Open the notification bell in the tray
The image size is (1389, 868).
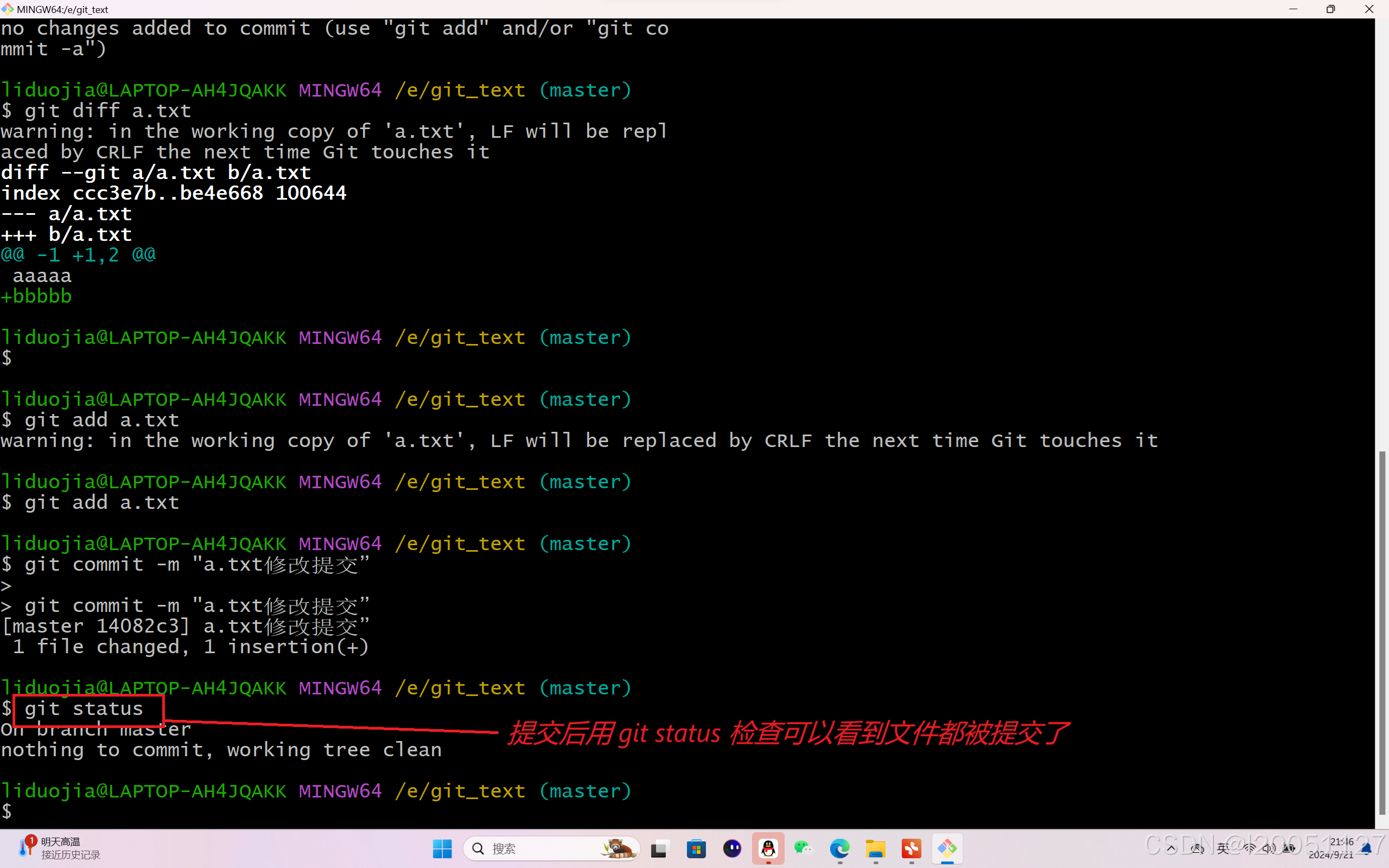pos(1367,848)
